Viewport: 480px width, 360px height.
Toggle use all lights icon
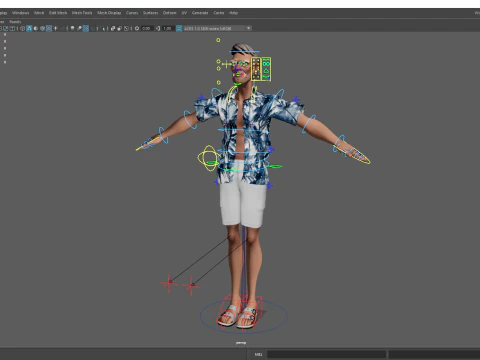[55, 28]
